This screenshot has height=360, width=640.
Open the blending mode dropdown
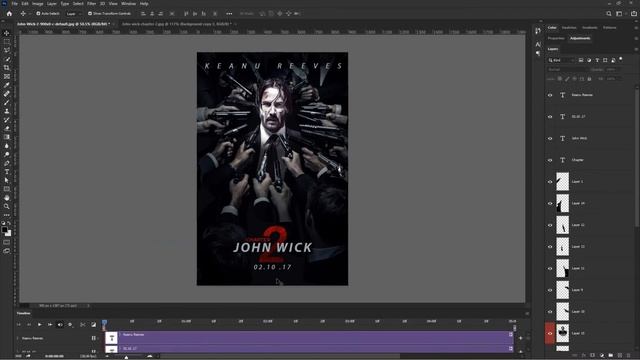click(x=567, y=69)
